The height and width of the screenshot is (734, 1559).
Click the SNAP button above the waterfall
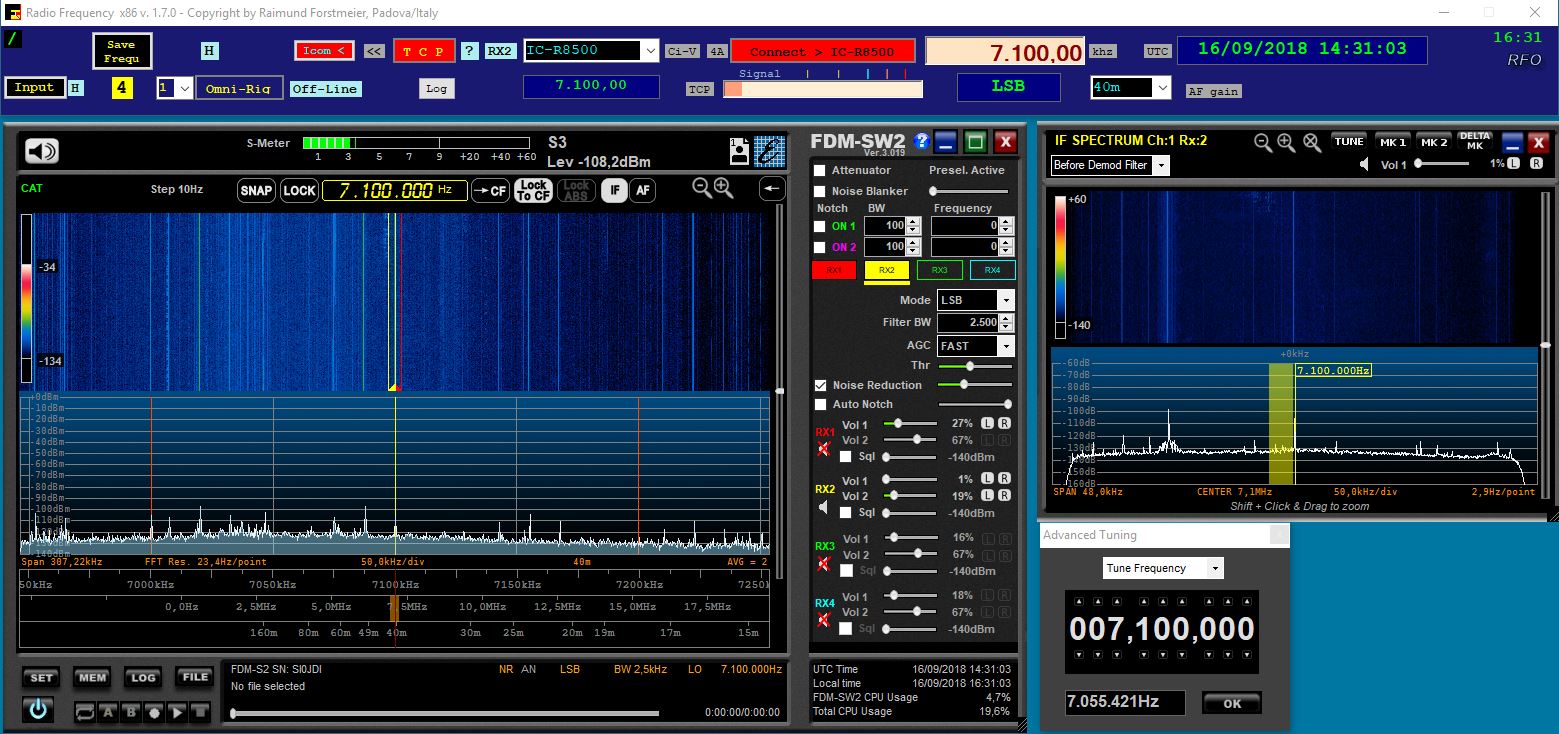click(256, 189)
